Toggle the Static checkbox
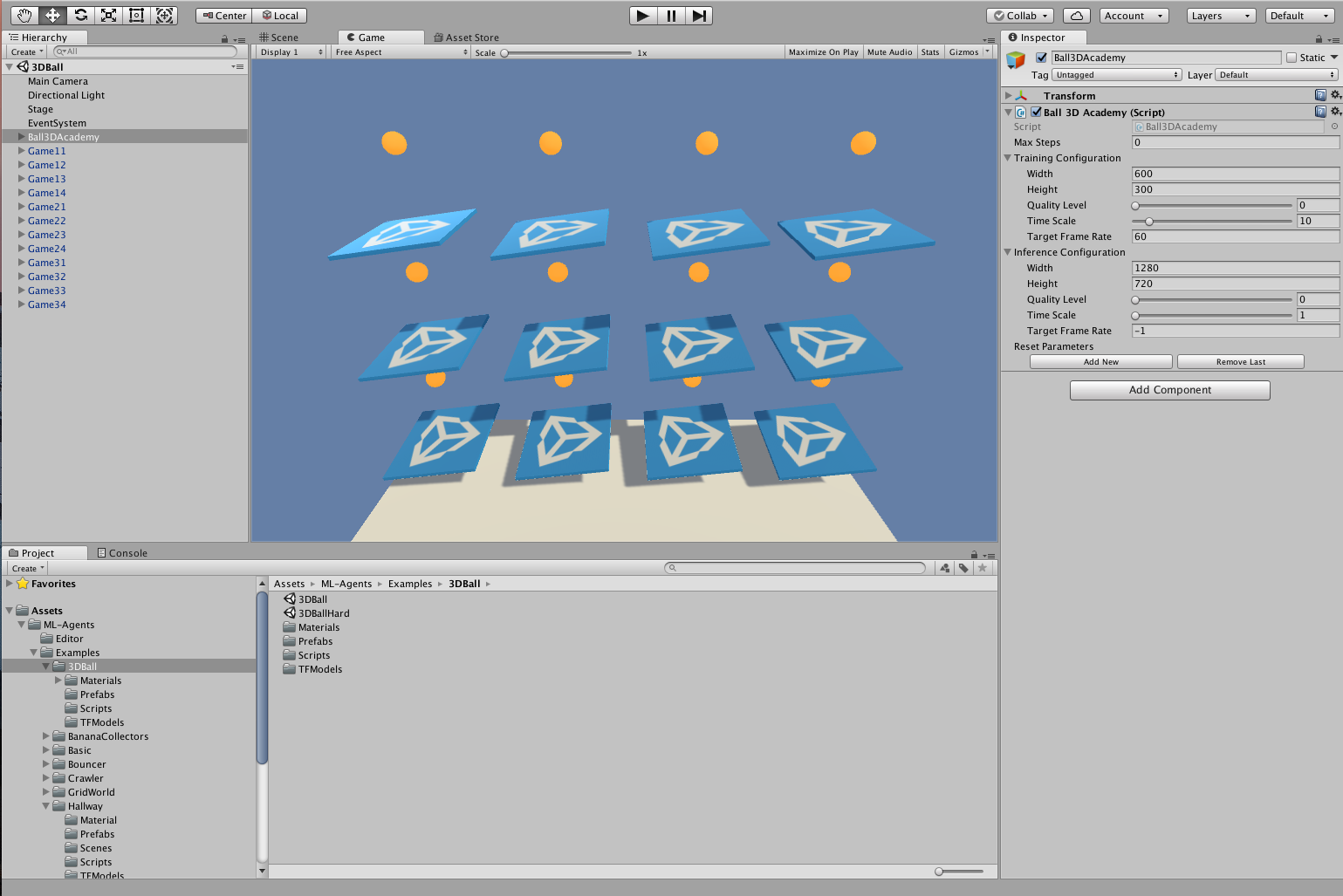Viewport: 1343px width, 896px height. pos(1292,58)
